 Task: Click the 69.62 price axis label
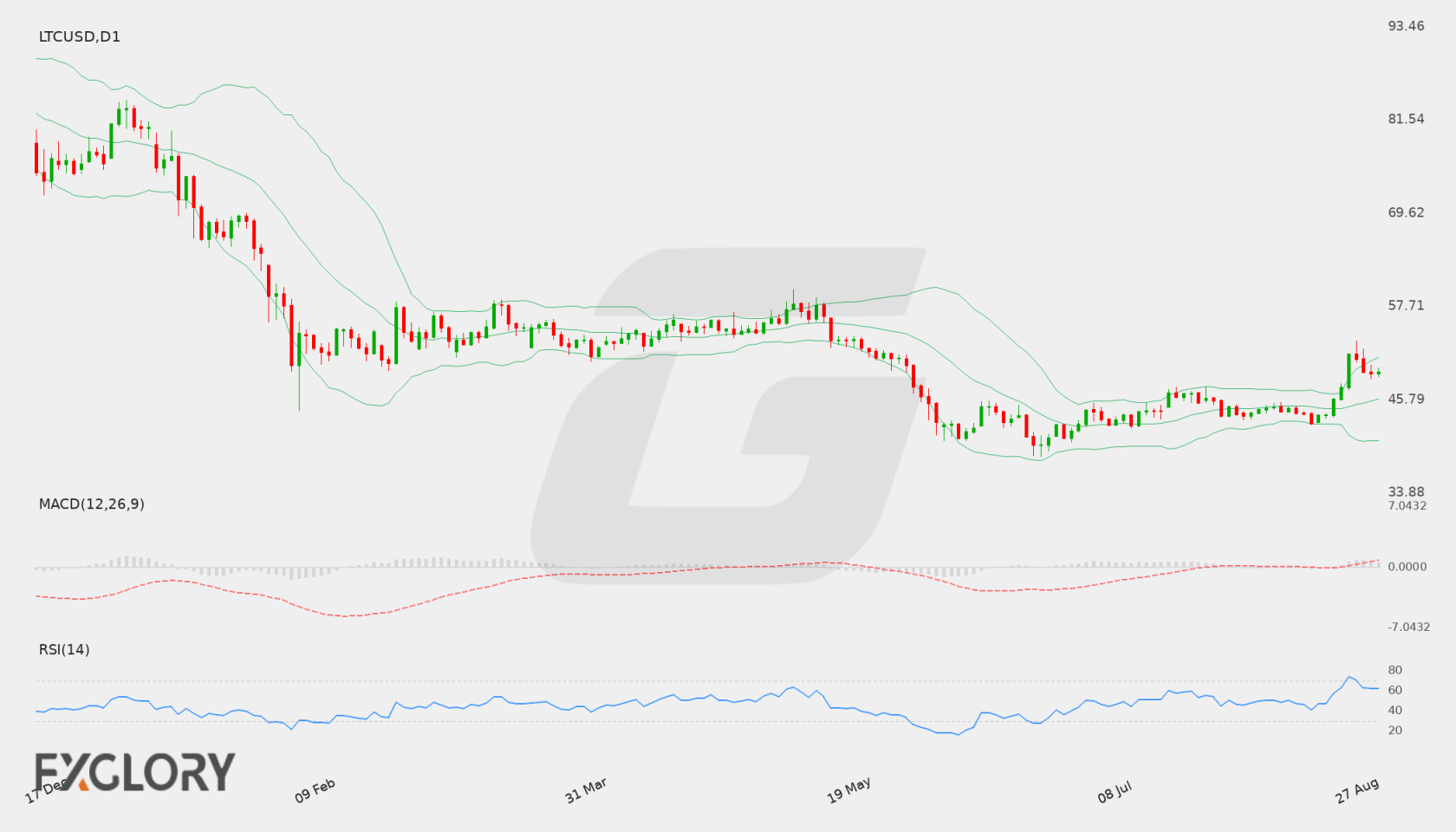(x=1406, y=212)
